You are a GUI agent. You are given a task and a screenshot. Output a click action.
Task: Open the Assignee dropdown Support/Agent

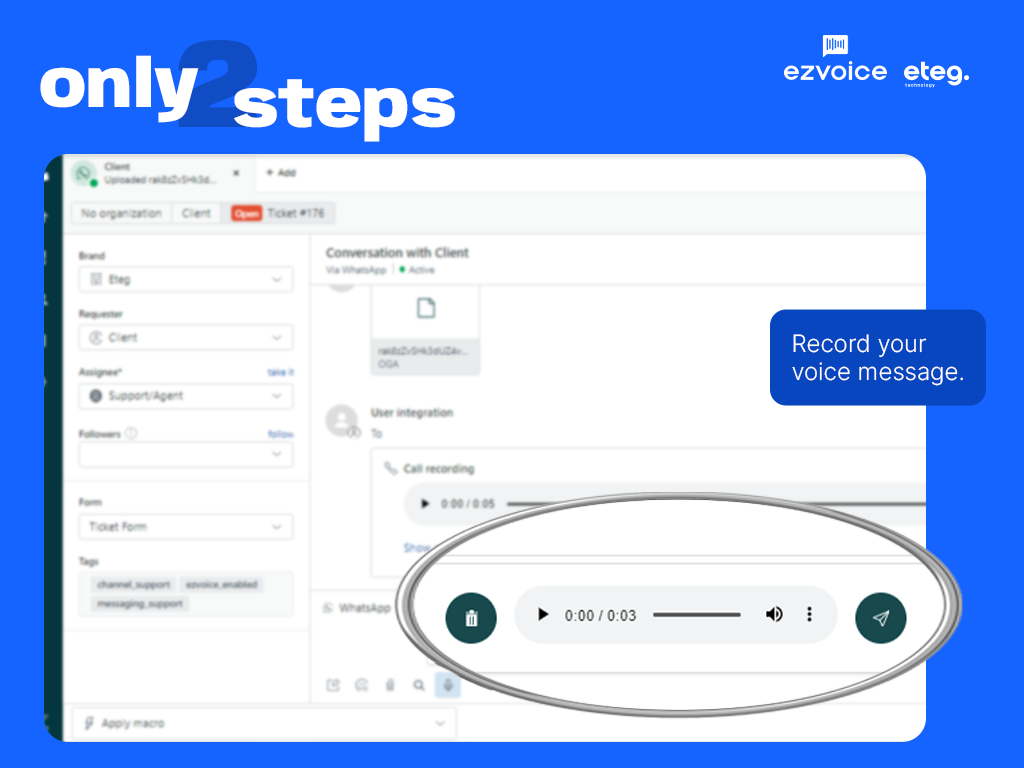186,396
